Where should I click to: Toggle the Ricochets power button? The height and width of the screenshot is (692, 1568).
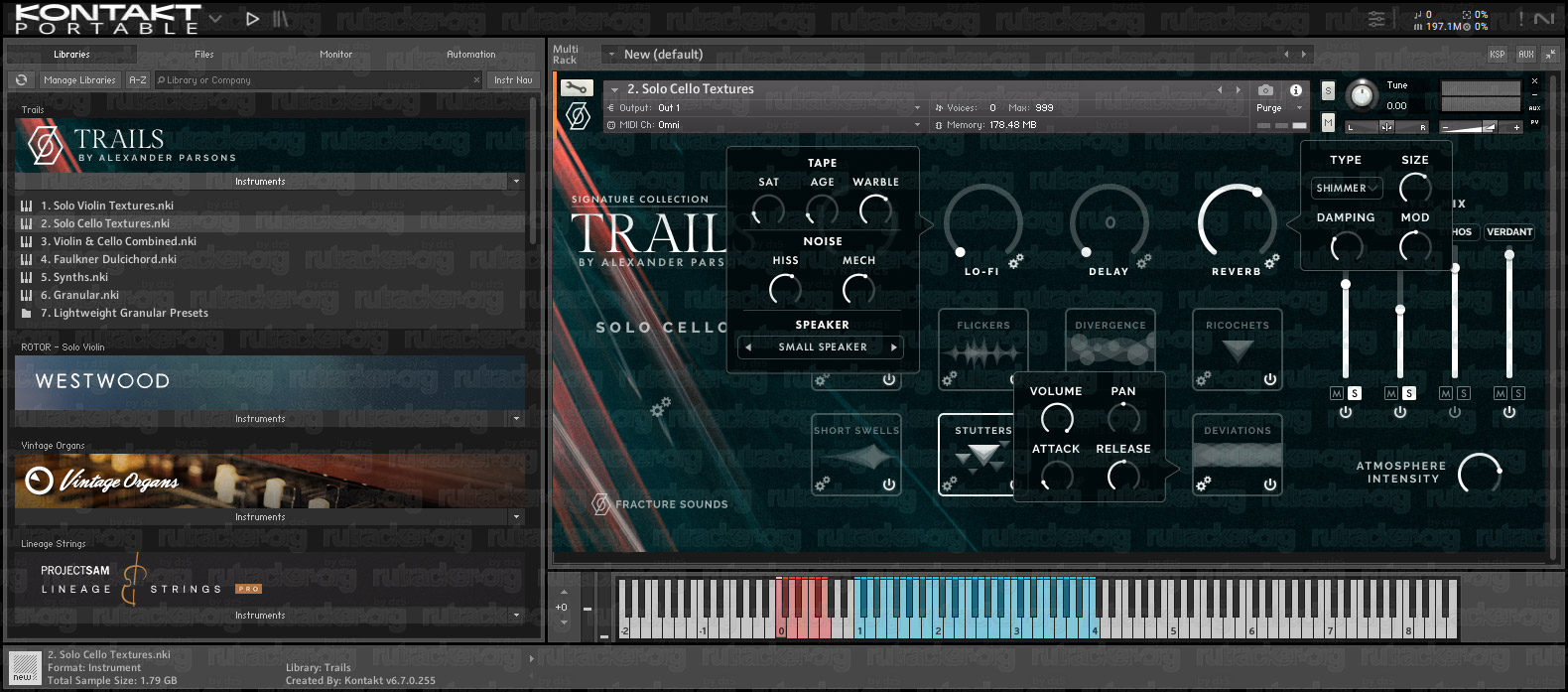coord(1270,379)
